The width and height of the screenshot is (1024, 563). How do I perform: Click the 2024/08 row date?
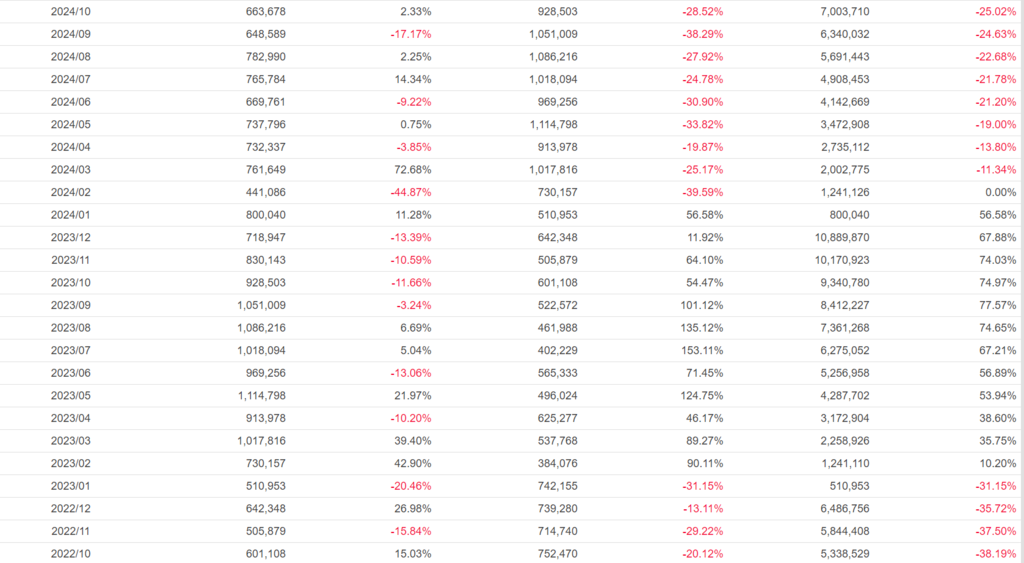point(71,57)
